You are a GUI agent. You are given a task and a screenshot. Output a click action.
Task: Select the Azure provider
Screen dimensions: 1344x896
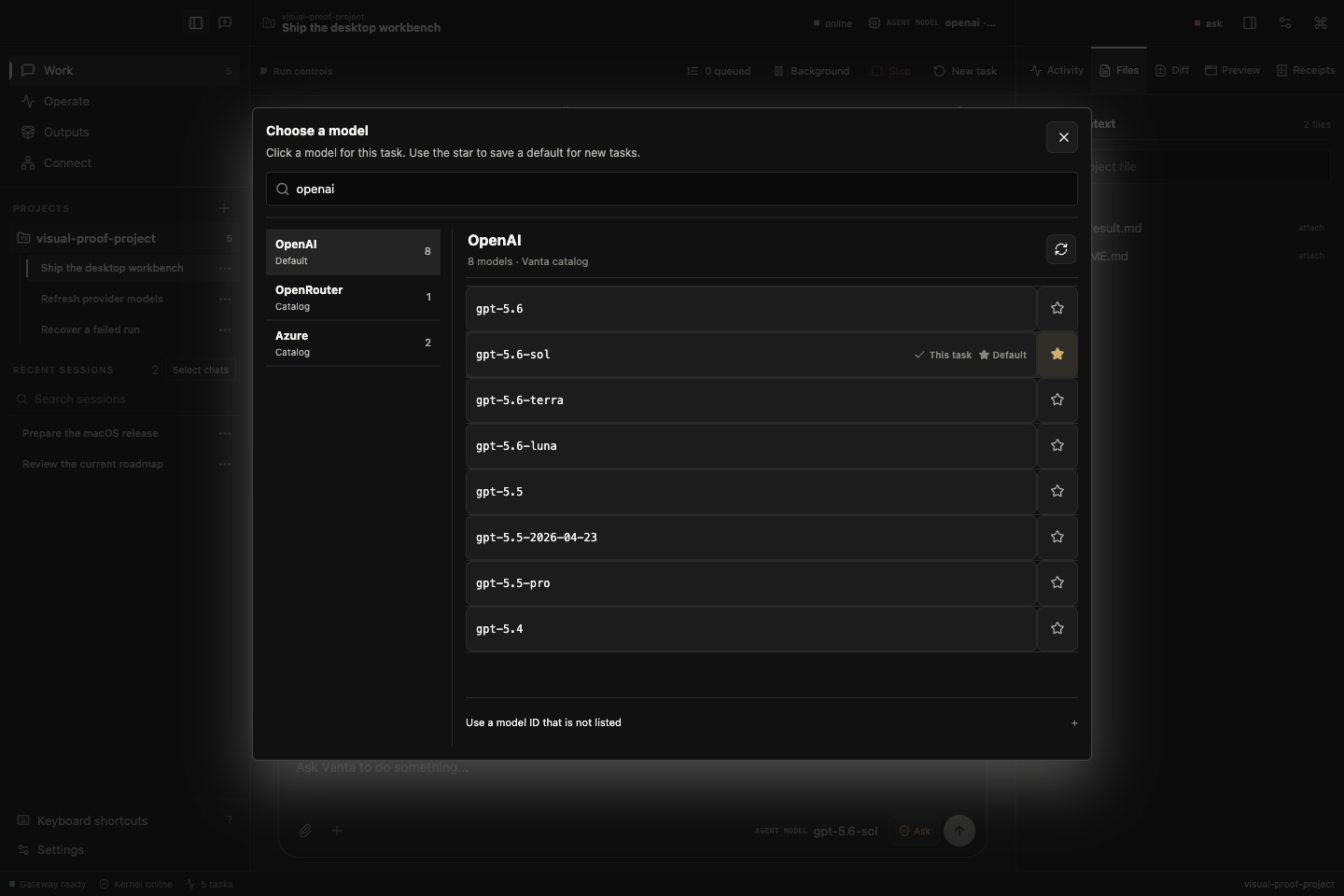pos(353,343)
